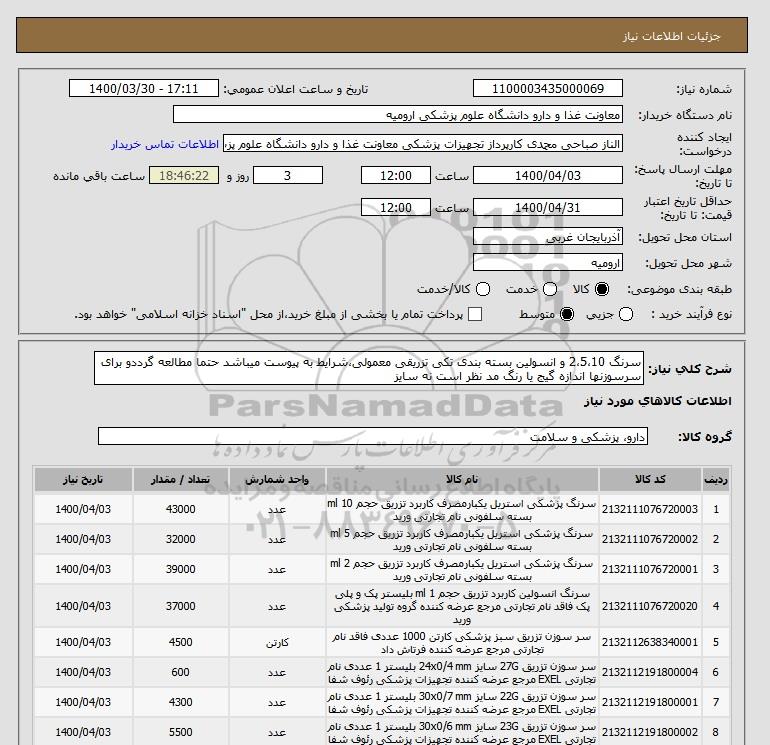Click the response deadline date 1400/04/03 field

tap(546, 176)
